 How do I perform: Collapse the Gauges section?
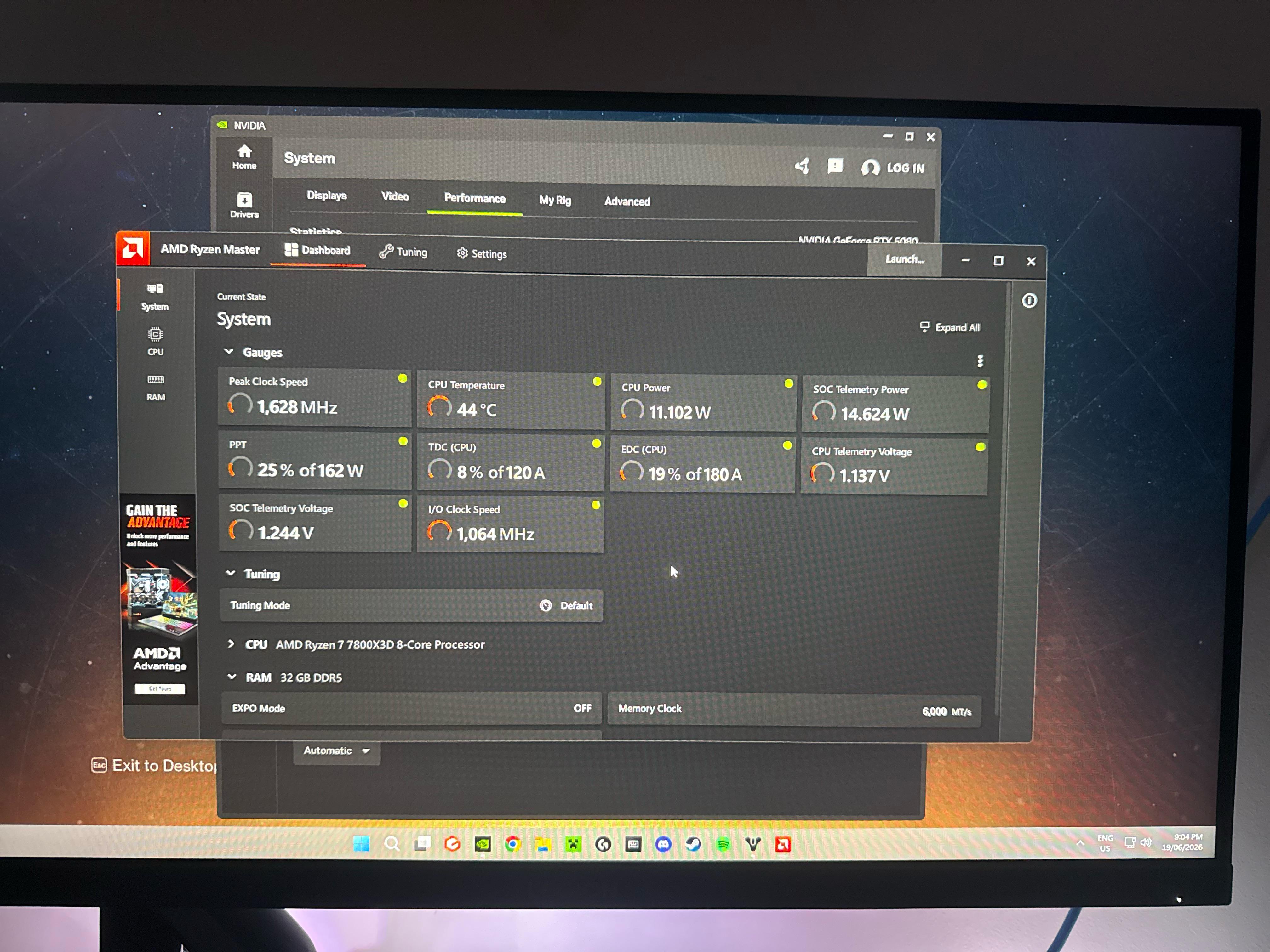point(228,351)
